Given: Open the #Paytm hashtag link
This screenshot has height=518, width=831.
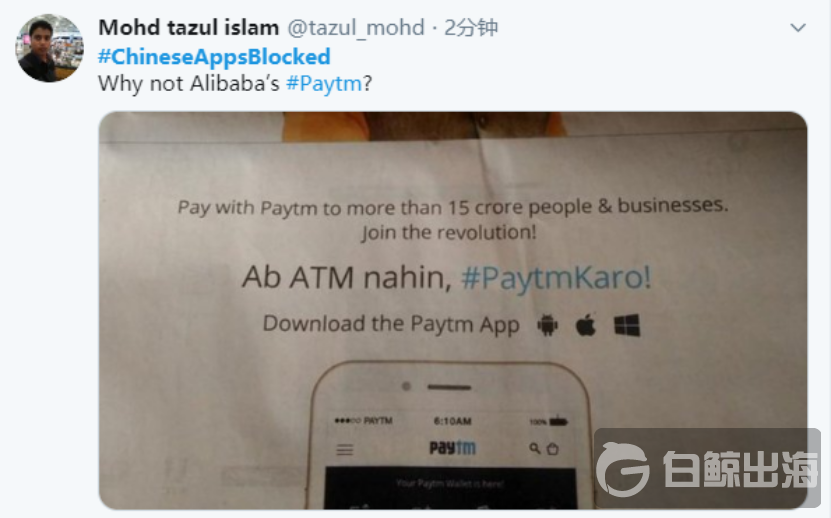Looking at the screenshot, I should point(324,84).
